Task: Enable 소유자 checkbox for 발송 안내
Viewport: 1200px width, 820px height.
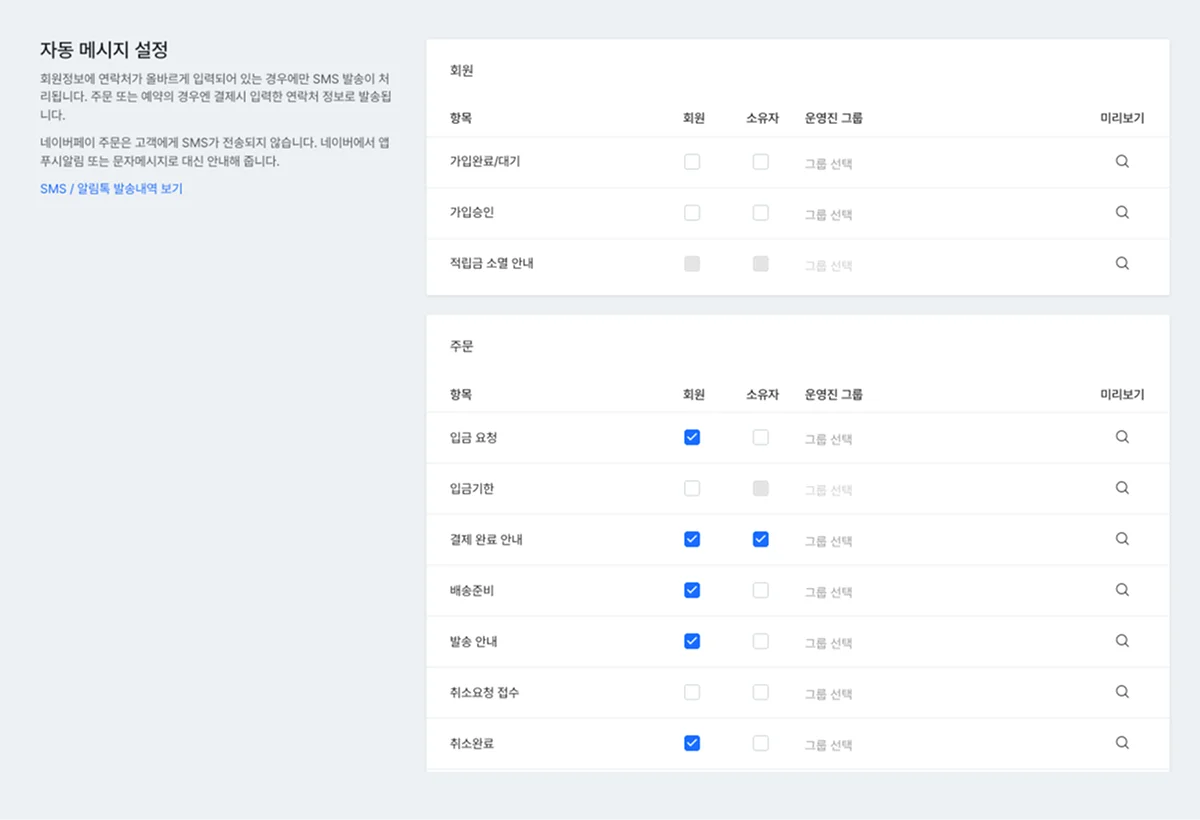Action: point(760,641)
